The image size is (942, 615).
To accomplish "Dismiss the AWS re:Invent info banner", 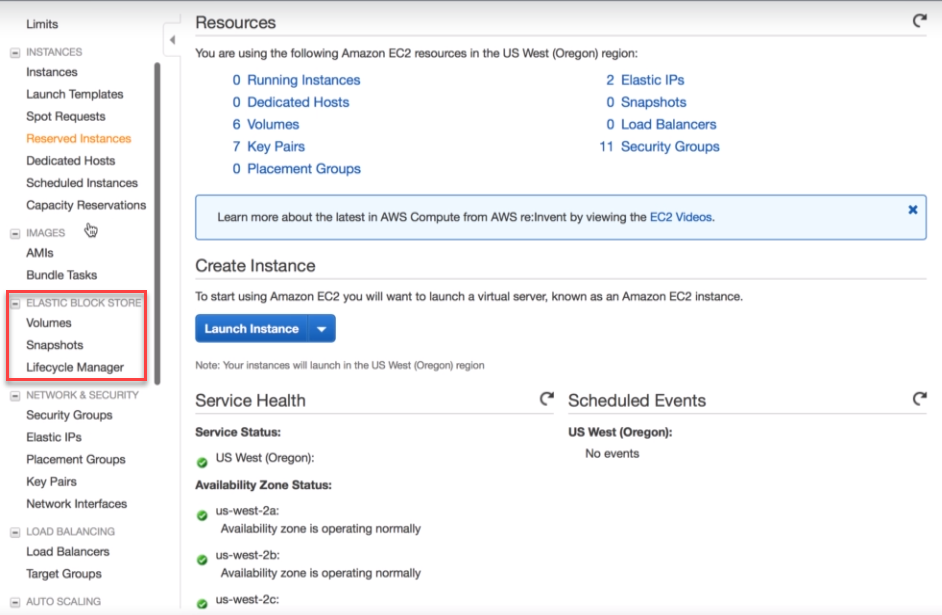I will point(913,210).
